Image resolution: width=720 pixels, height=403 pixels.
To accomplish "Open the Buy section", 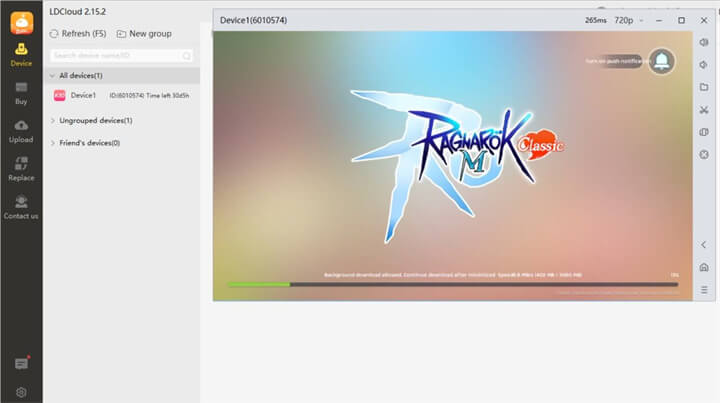I will click(21, 93).
